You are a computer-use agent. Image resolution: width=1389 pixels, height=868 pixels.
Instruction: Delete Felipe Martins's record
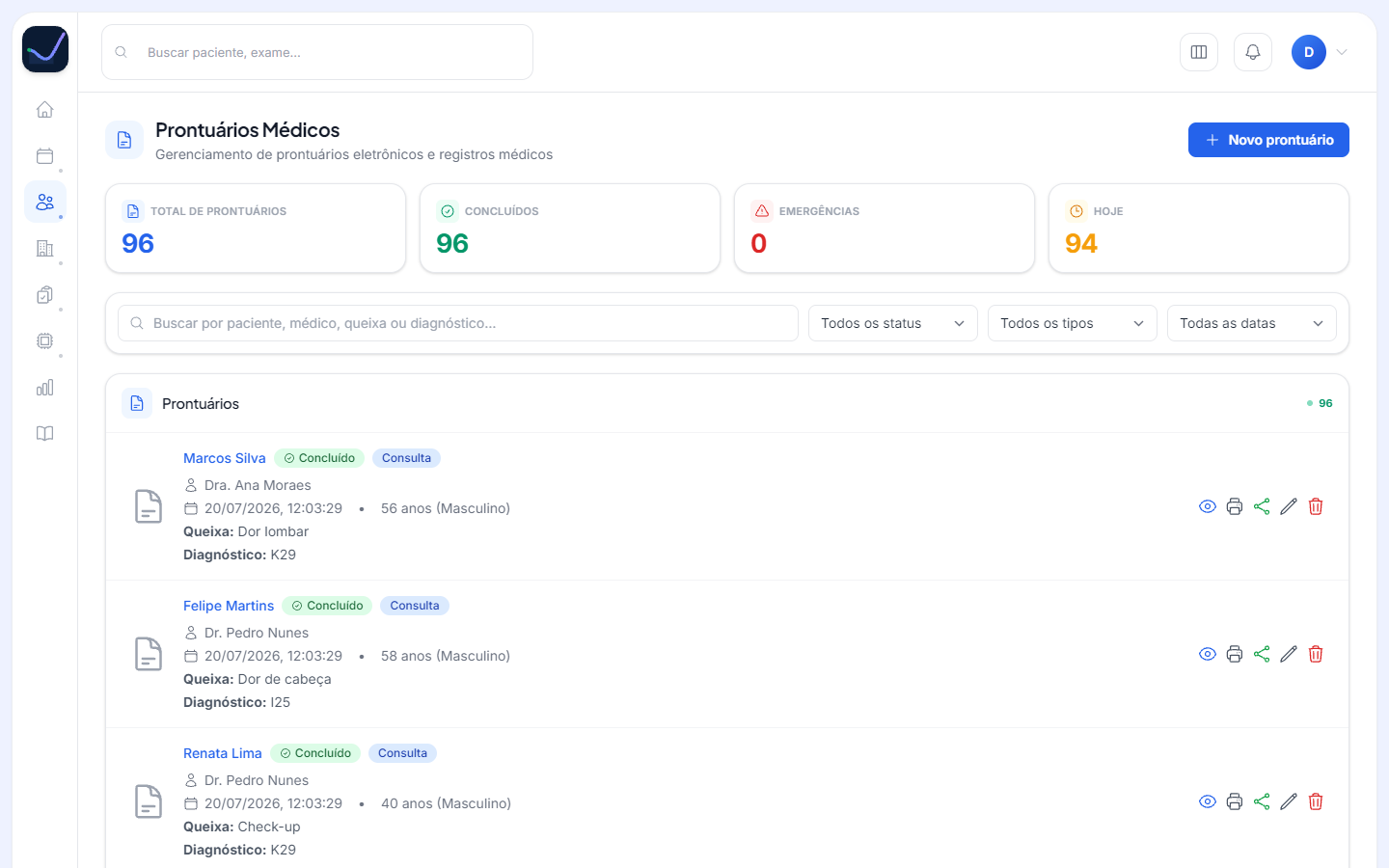(1316, 654)
